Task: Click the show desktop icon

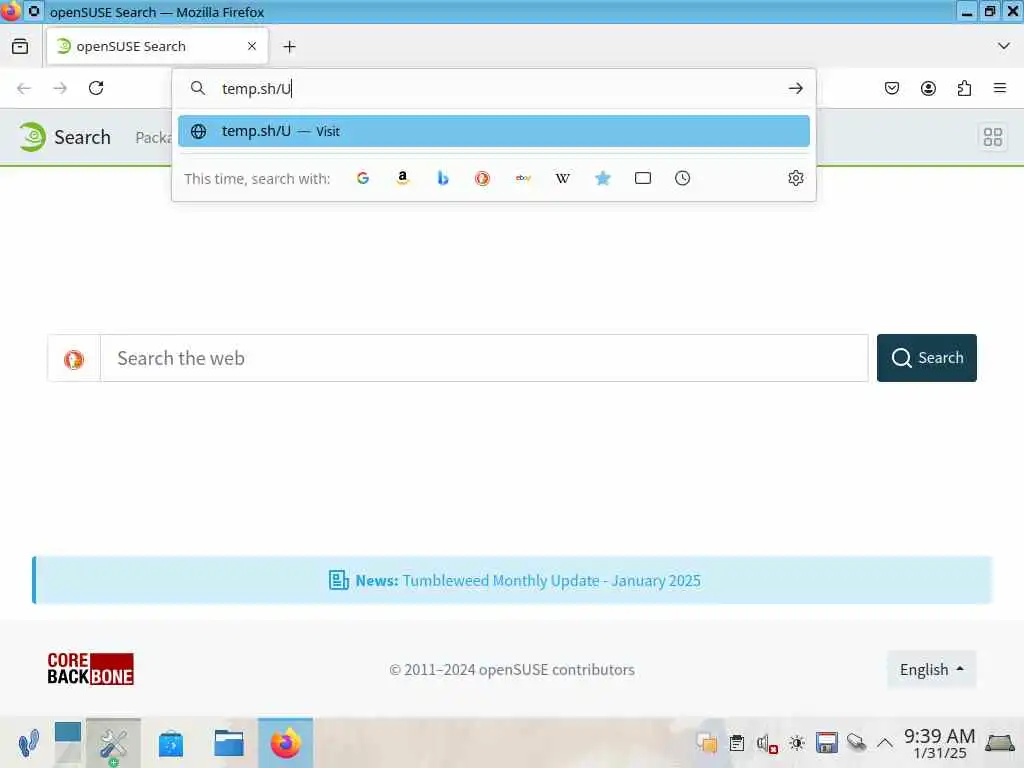Action: coord(1000,743)
